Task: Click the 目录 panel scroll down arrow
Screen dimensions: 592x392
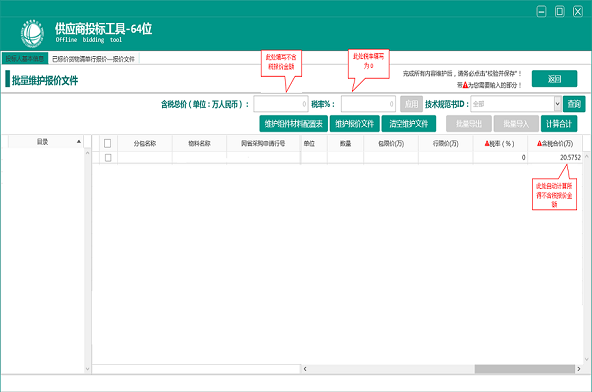Action: click(x=88, y=369)
